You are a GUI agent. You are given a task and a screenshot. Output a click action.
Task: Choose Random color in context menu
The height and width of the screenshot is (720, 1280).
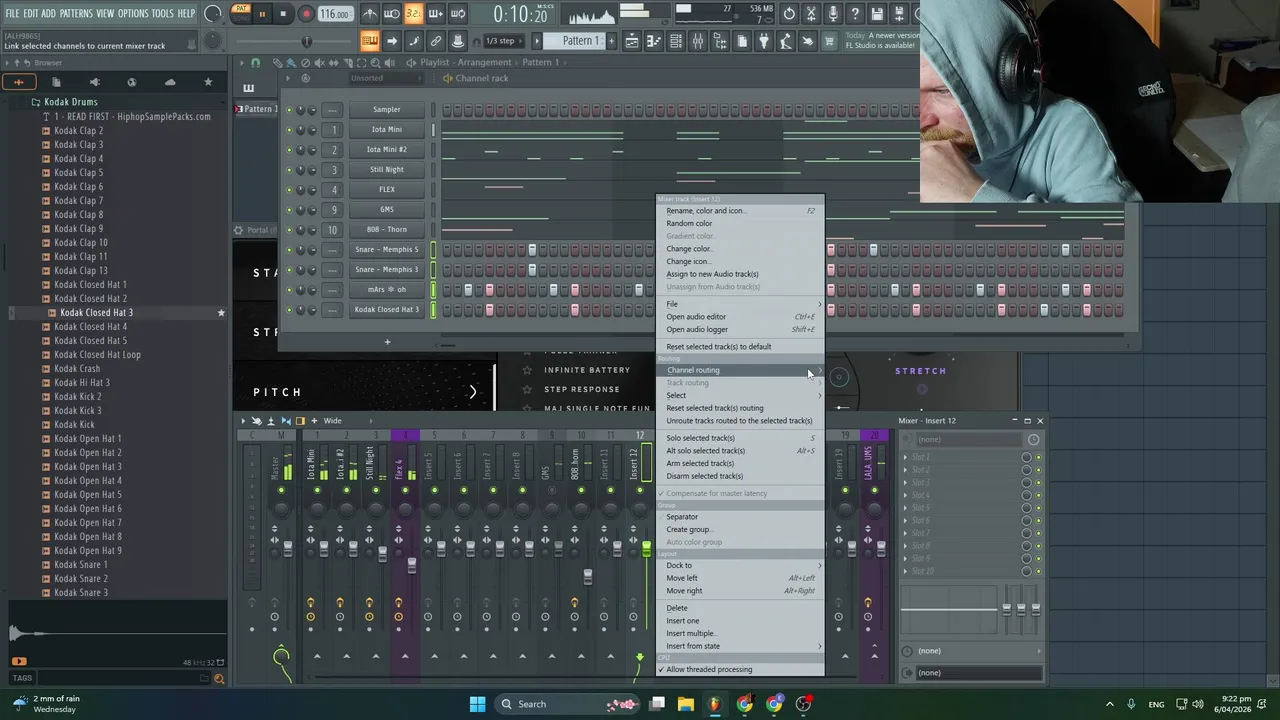pyautogui.click(x=740, y=223)
